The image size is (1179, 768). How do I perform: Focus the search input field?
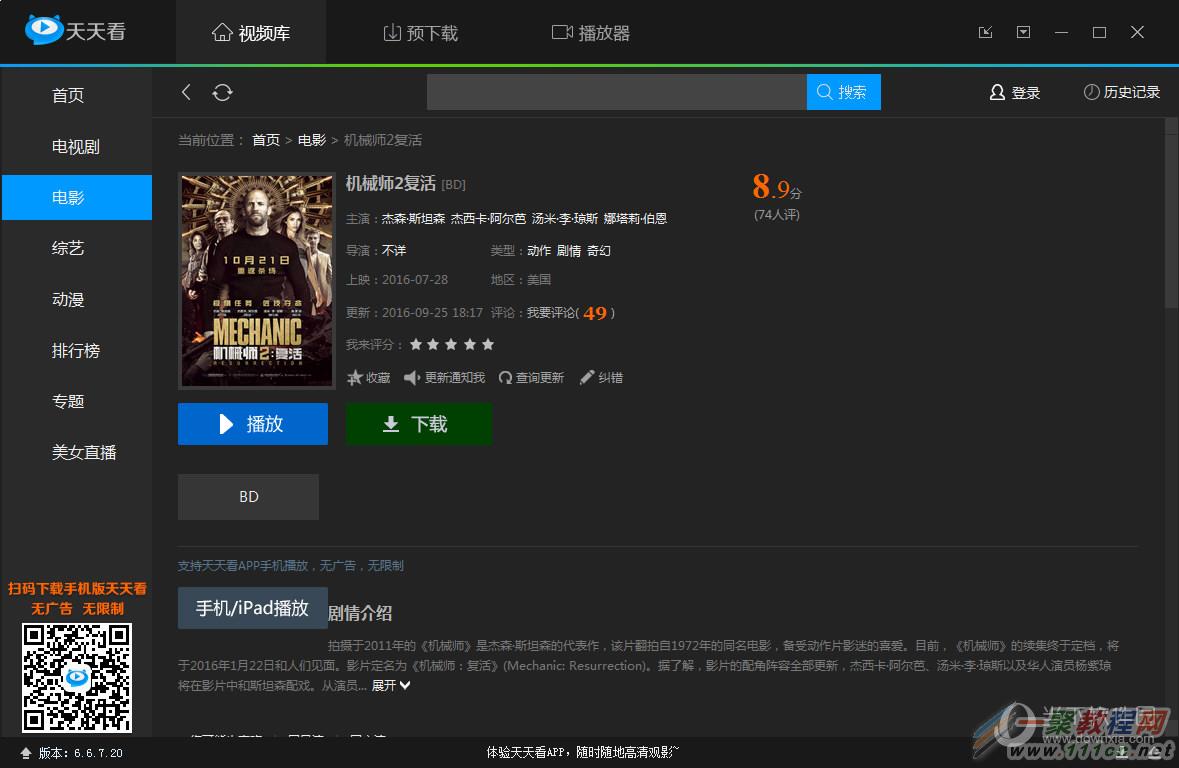pyautogui.click(x=617, y=92)
